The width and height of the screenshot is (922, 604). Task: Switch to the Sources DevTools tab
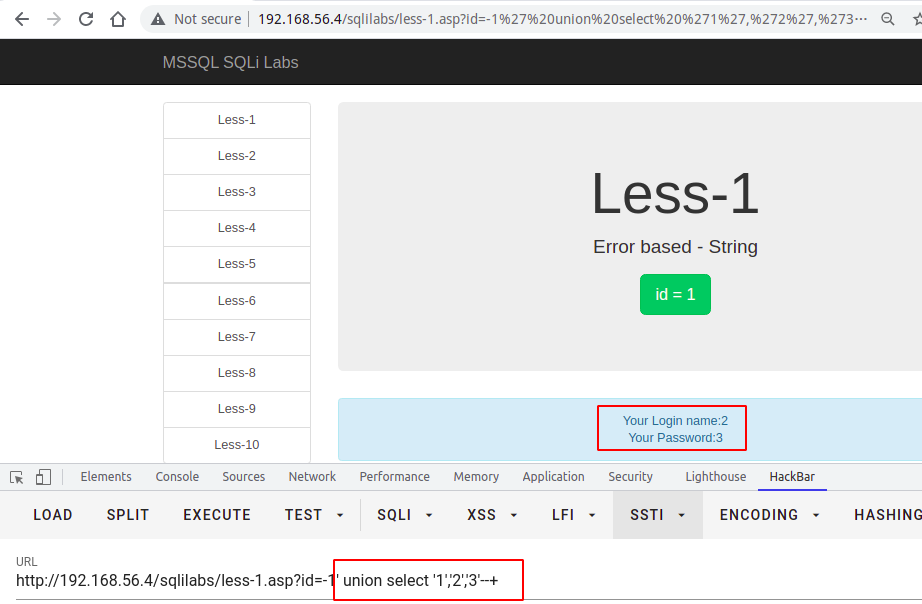click(243, 477)
